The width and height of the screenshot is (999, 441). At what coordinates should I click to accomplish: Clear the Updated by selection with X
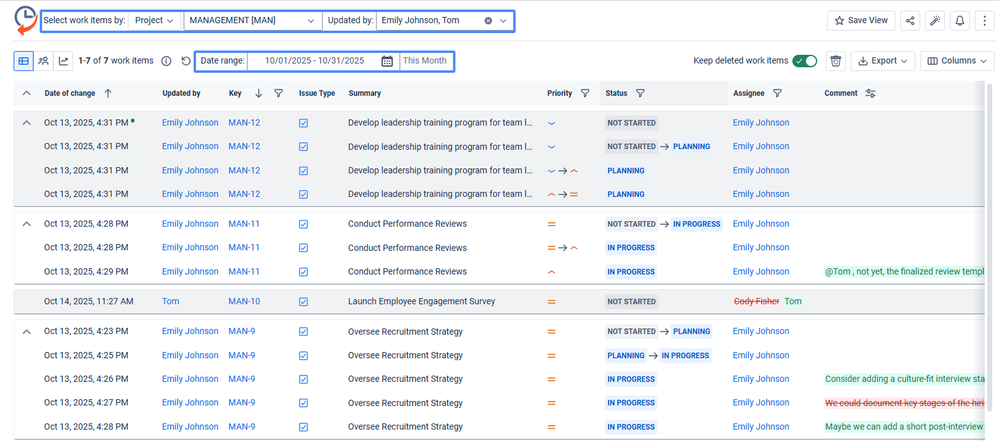(488, 20)
